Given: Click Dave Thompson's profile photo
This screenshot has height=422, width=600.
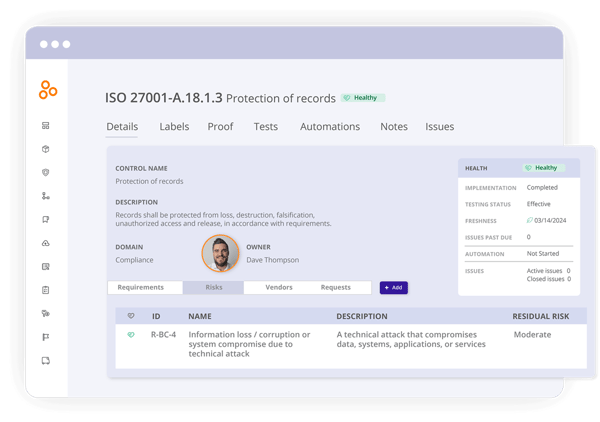Looking at the screenshot, I should tap(220, 253).
